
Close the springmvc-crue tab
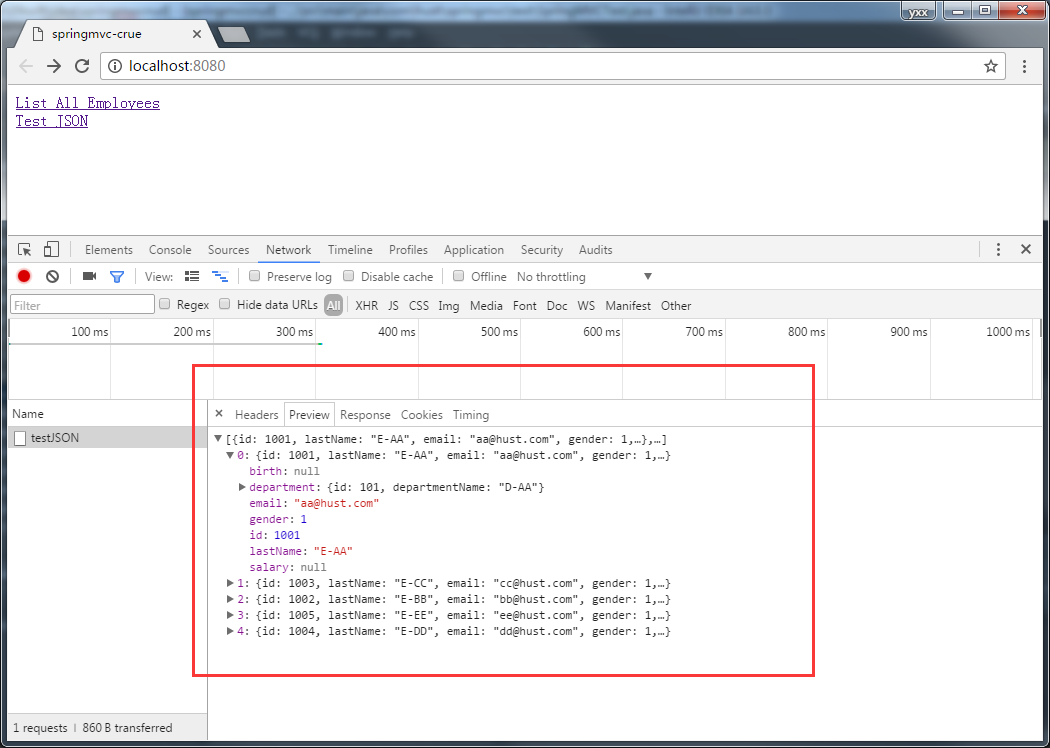[x=196, y=33]
